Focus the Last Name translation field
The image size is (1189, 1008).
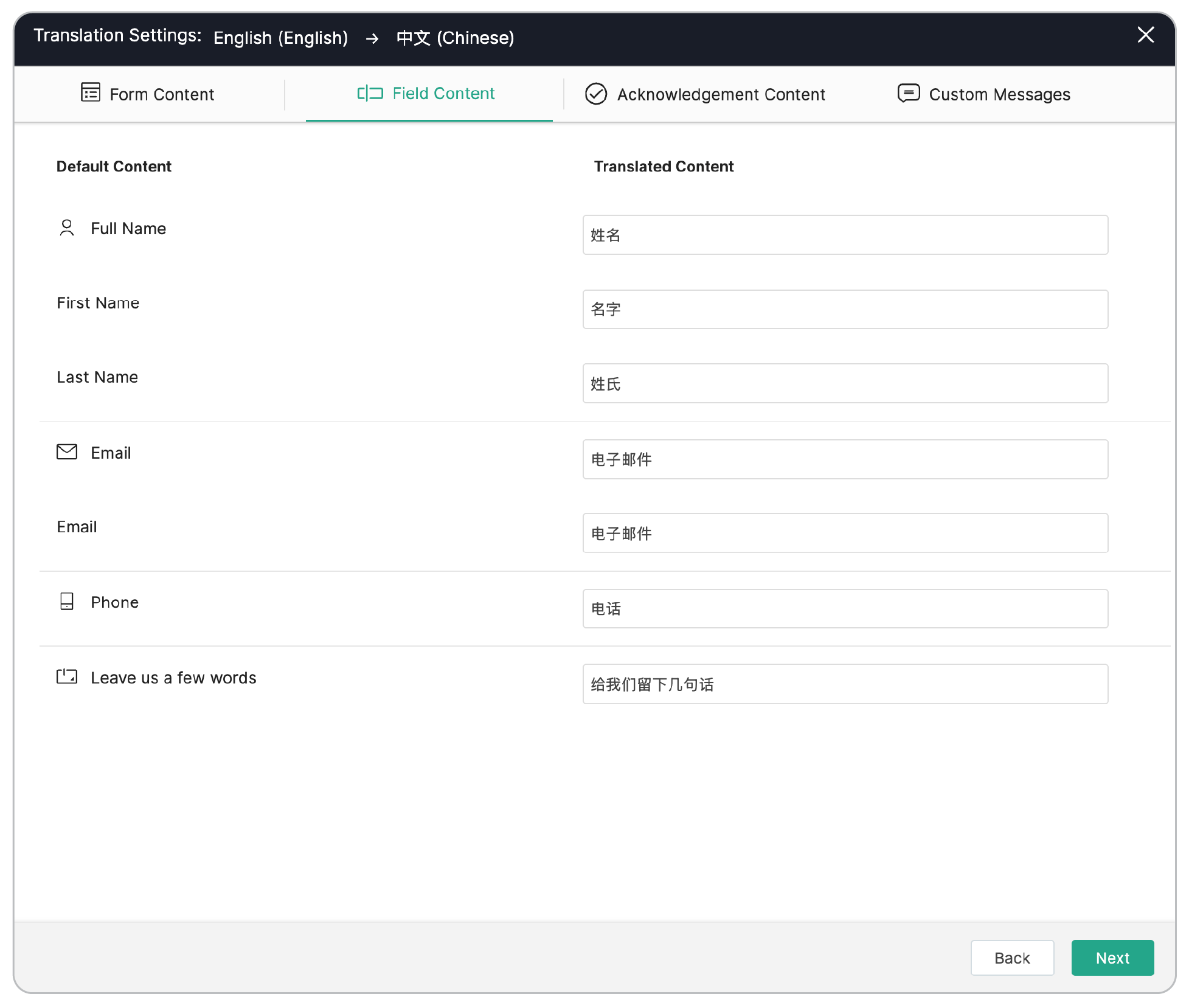845,383
